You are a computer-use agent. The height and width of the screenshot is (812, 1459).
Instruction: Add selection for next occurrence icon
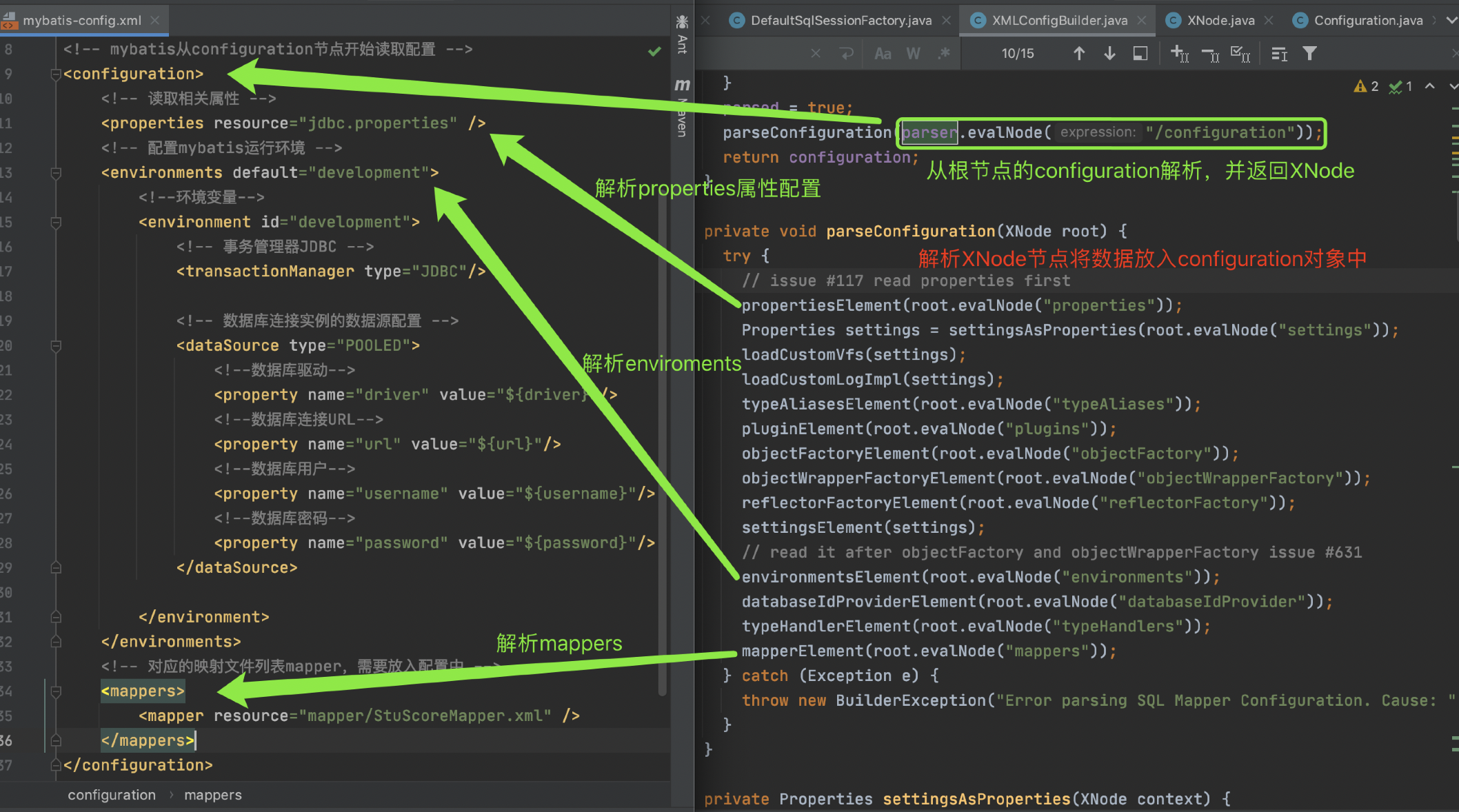pos(1180,54)
